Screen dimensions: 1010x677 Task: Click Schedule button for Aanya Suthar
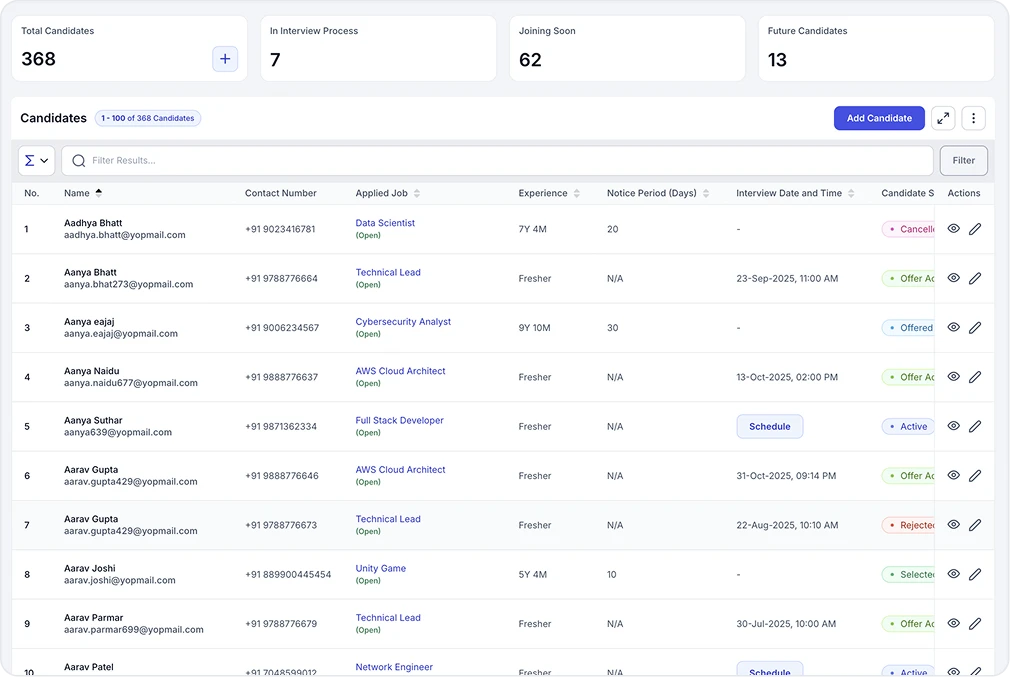click(769, 426)
